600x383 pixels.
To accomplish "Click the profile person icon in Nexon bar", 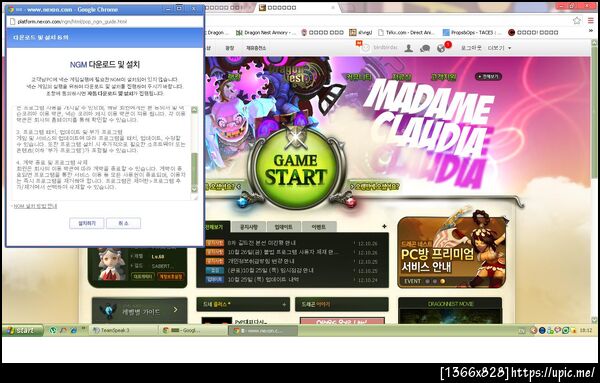I will [409, 48].
